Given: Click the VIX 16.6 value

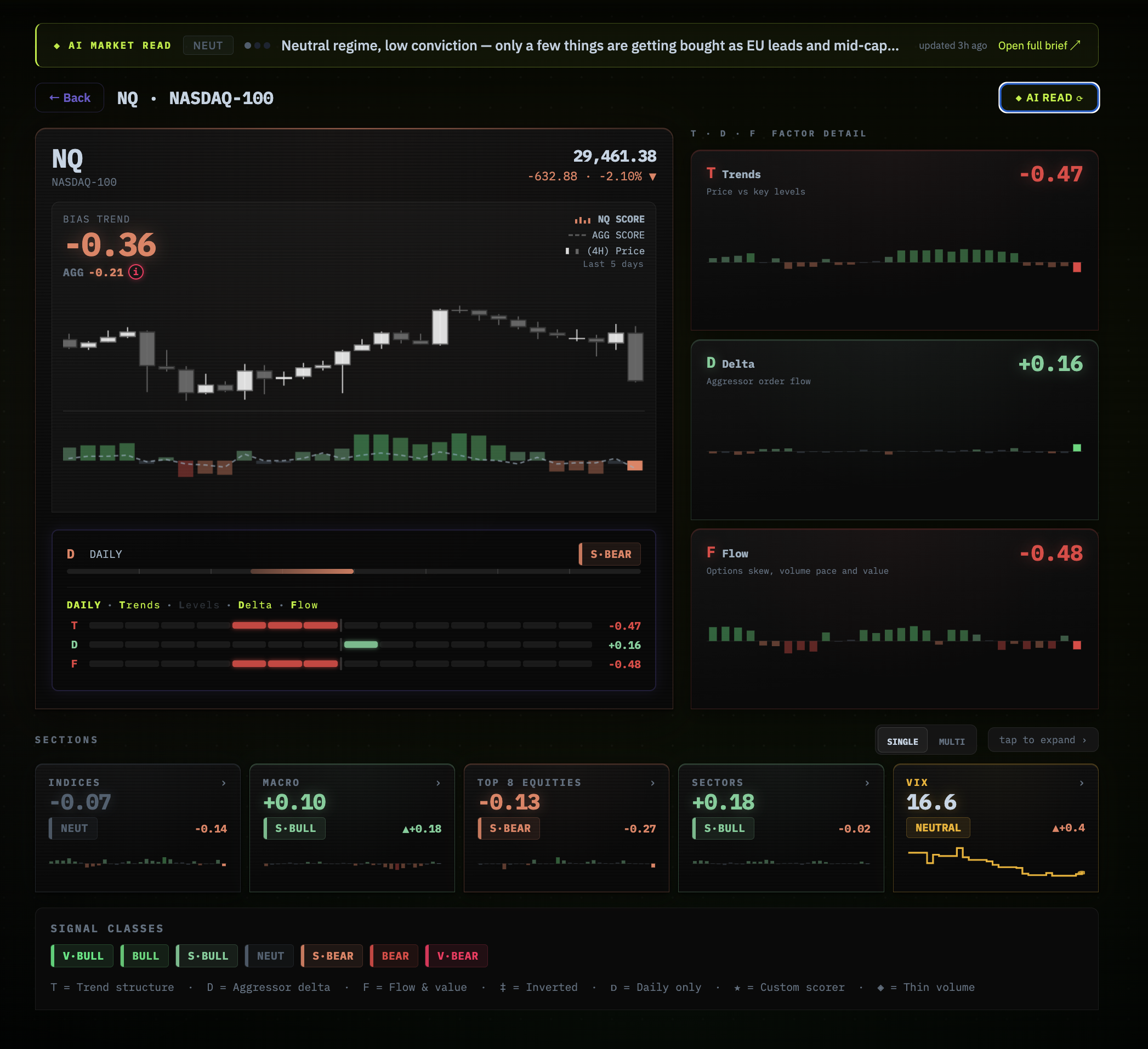Looking at the screenshot, I should coord(931,802).
